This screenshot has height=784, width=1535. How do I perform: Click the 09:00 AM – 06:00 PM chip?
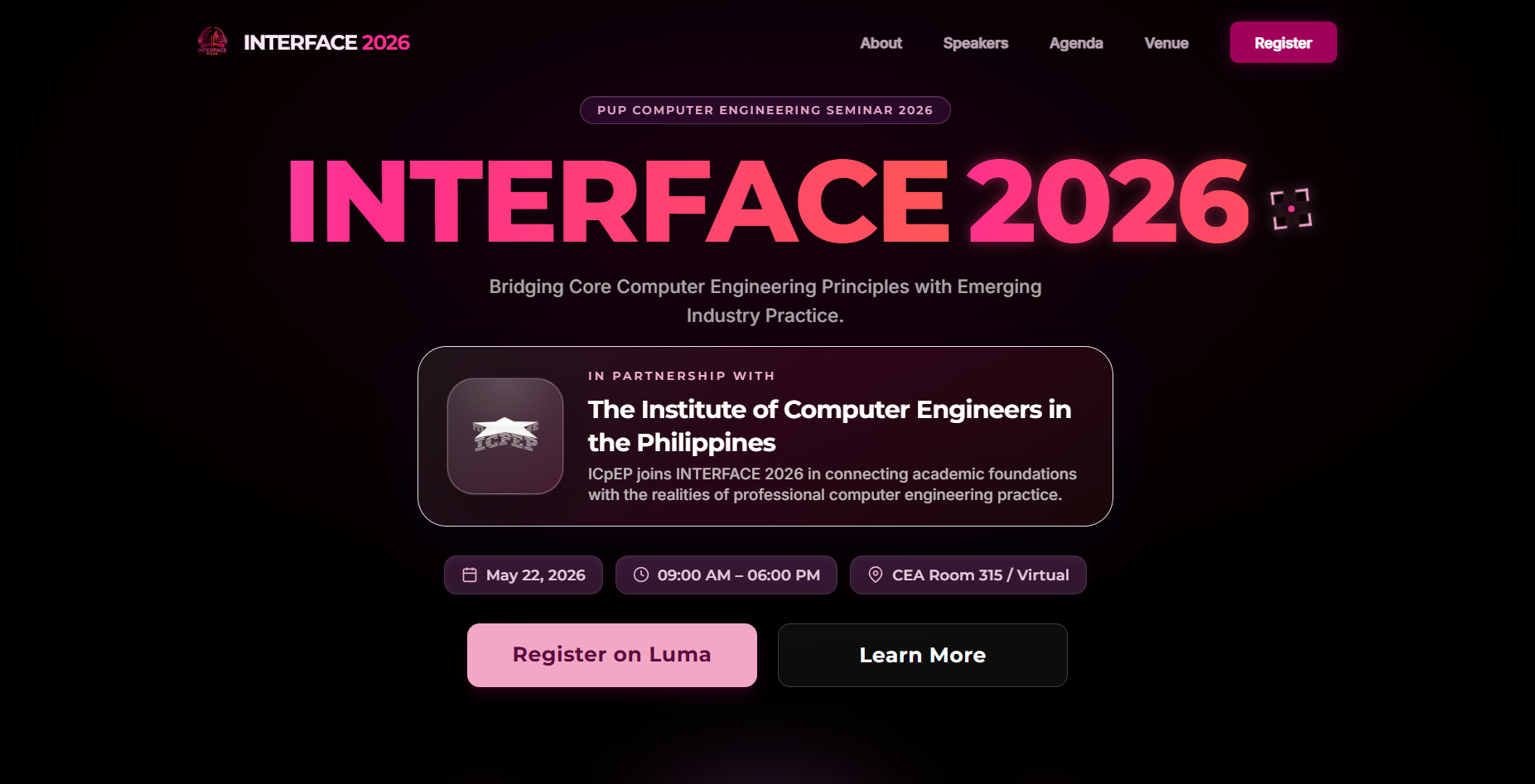pos(726,575)
